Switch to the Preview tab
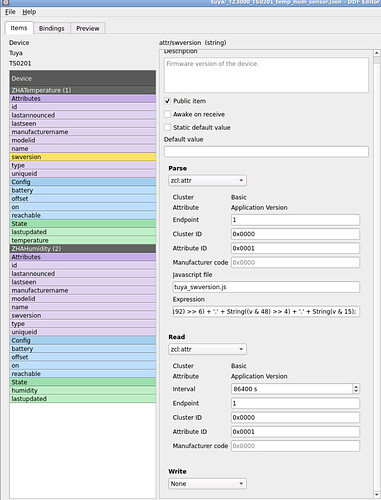The image size is (381, 500). click(88, 28)
